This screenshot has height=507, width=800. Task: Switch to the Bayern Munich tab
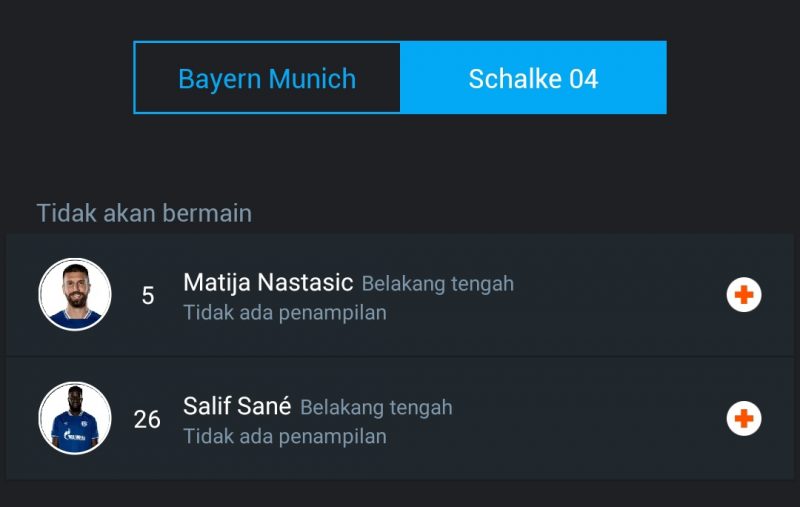[x=267, y=78]
